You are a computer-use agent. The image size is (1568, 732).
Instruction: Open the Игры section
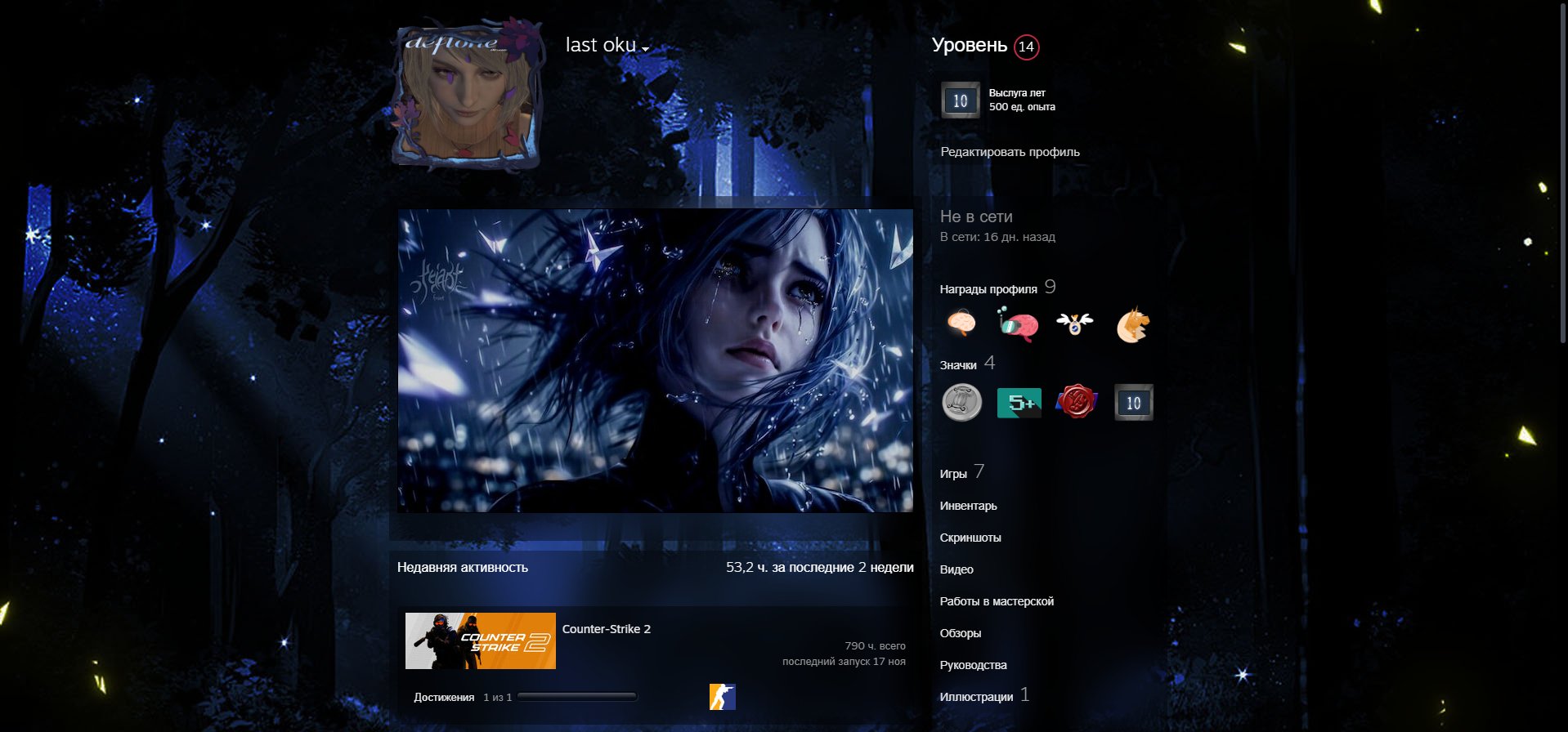(953, 474)
